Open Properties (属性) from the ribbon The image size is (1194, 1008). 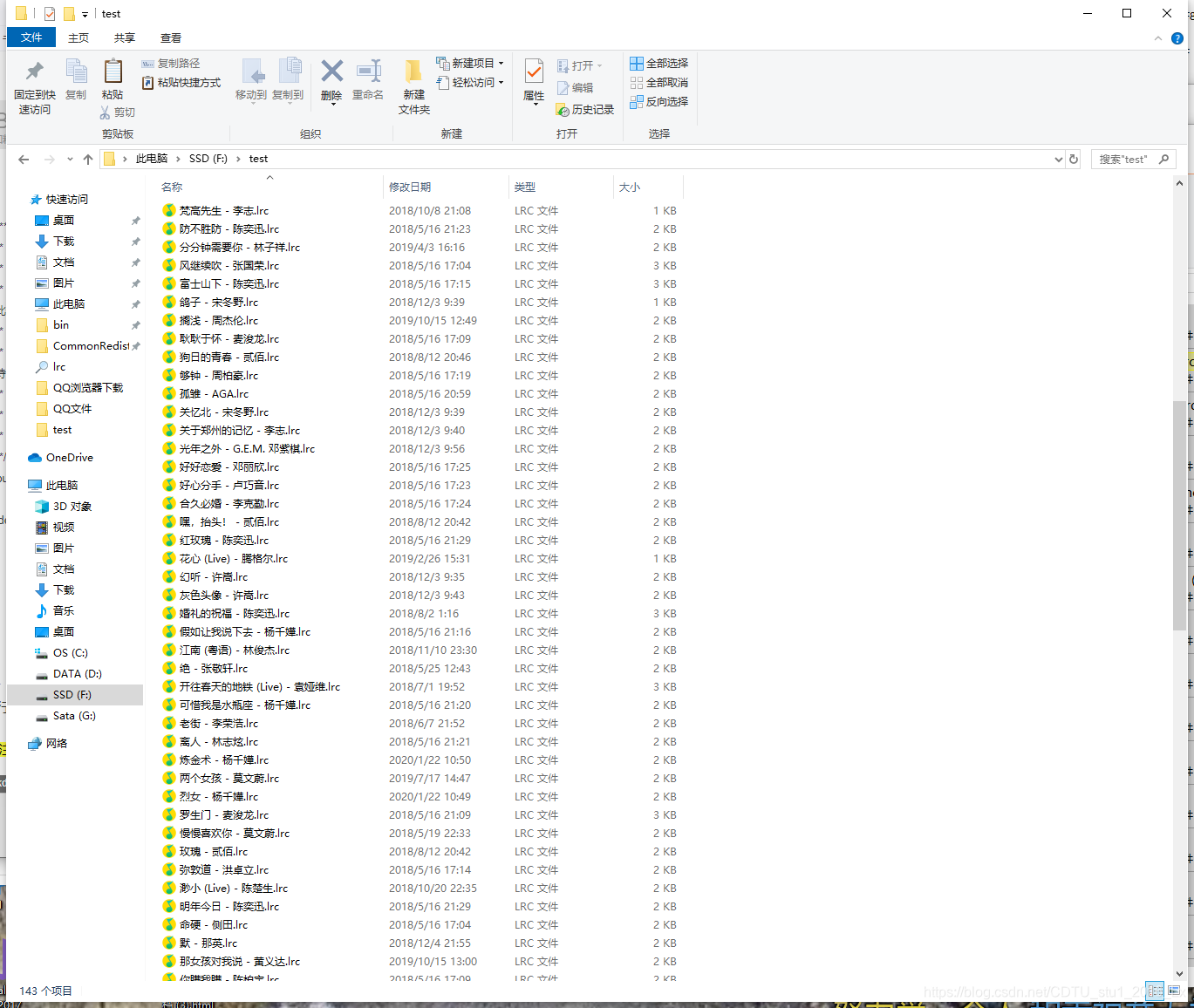click(534, 81)
